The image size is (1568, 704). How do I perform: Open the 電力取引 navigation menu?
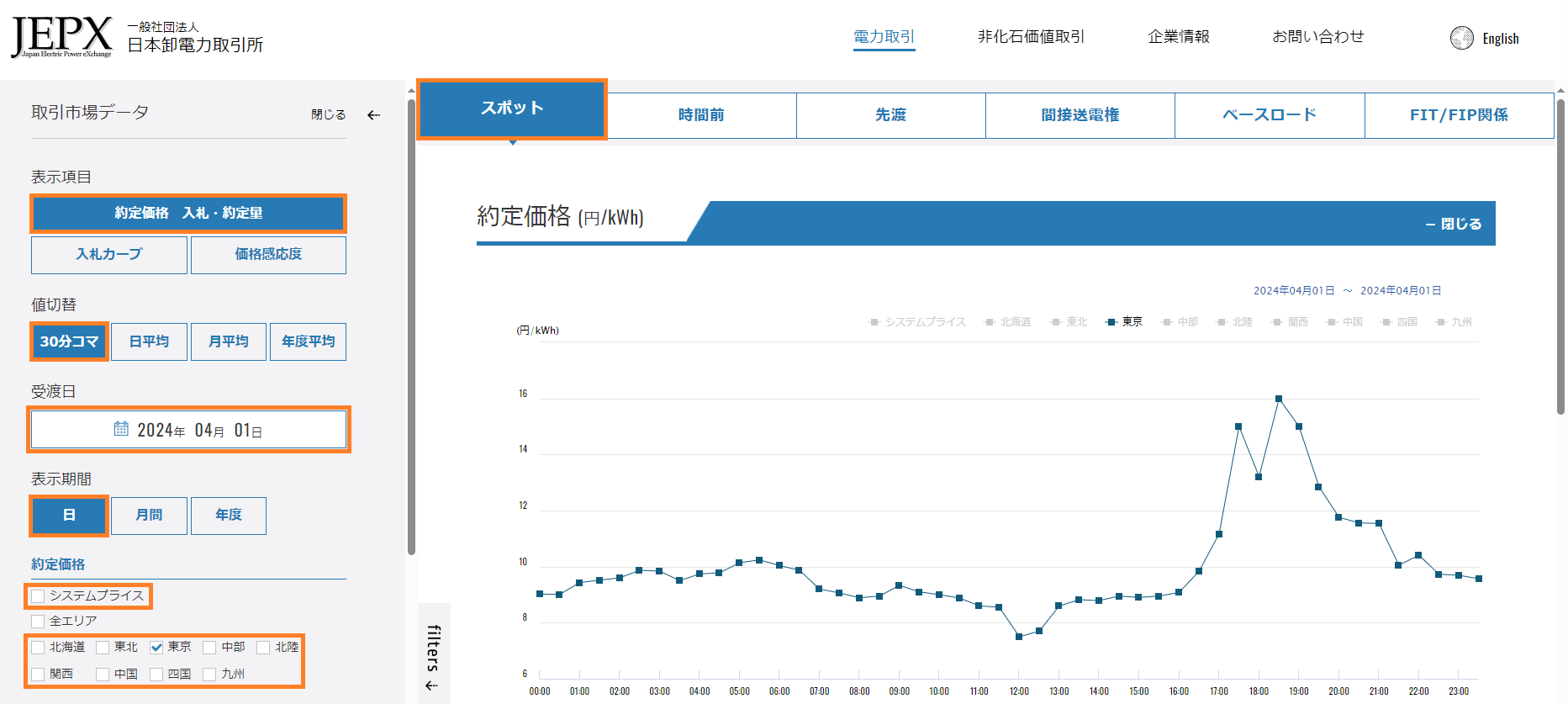[884, 37]
